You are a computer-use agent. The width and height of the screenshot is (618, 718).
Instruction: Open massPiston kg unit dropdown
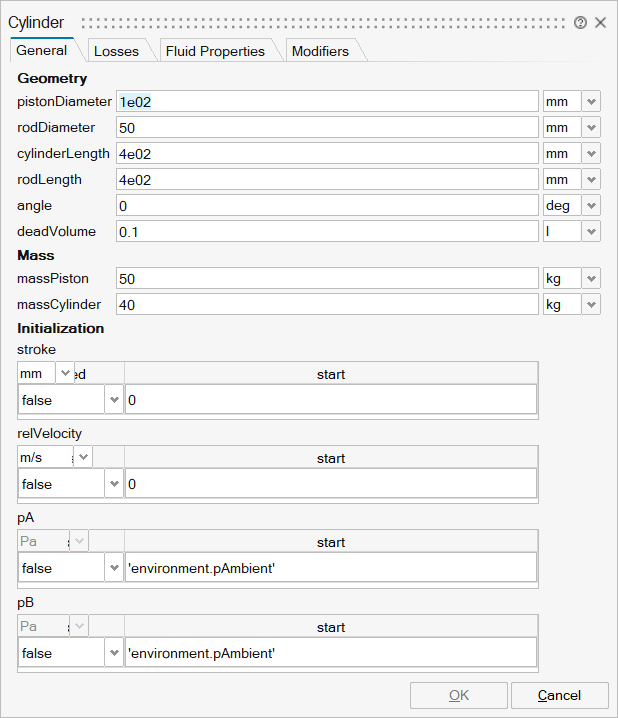(x=591, y=278)
